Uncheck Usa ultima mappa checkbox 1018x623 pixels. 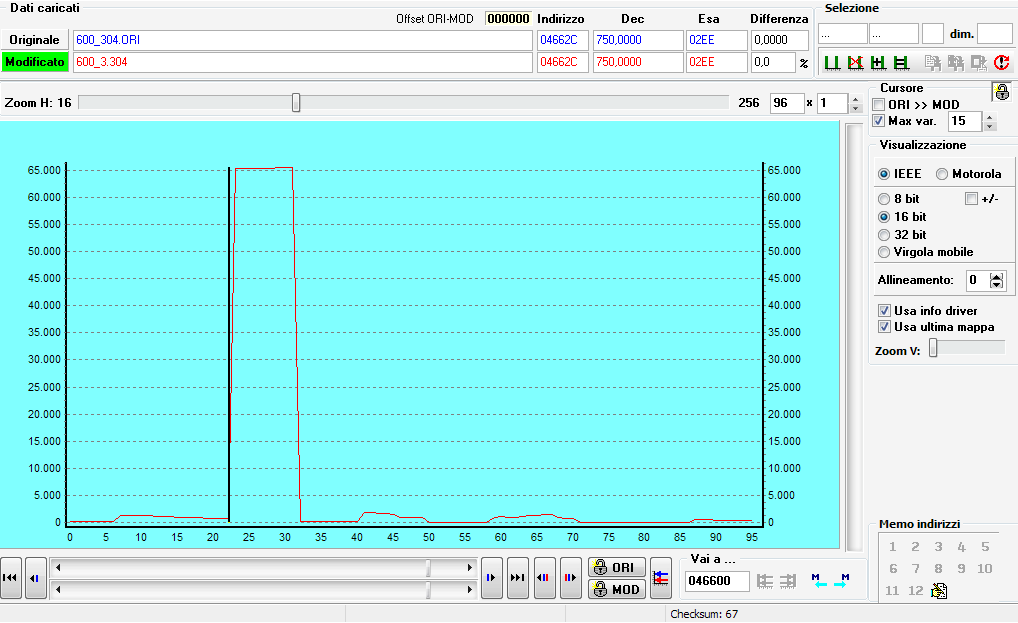[x=884, y=326]
